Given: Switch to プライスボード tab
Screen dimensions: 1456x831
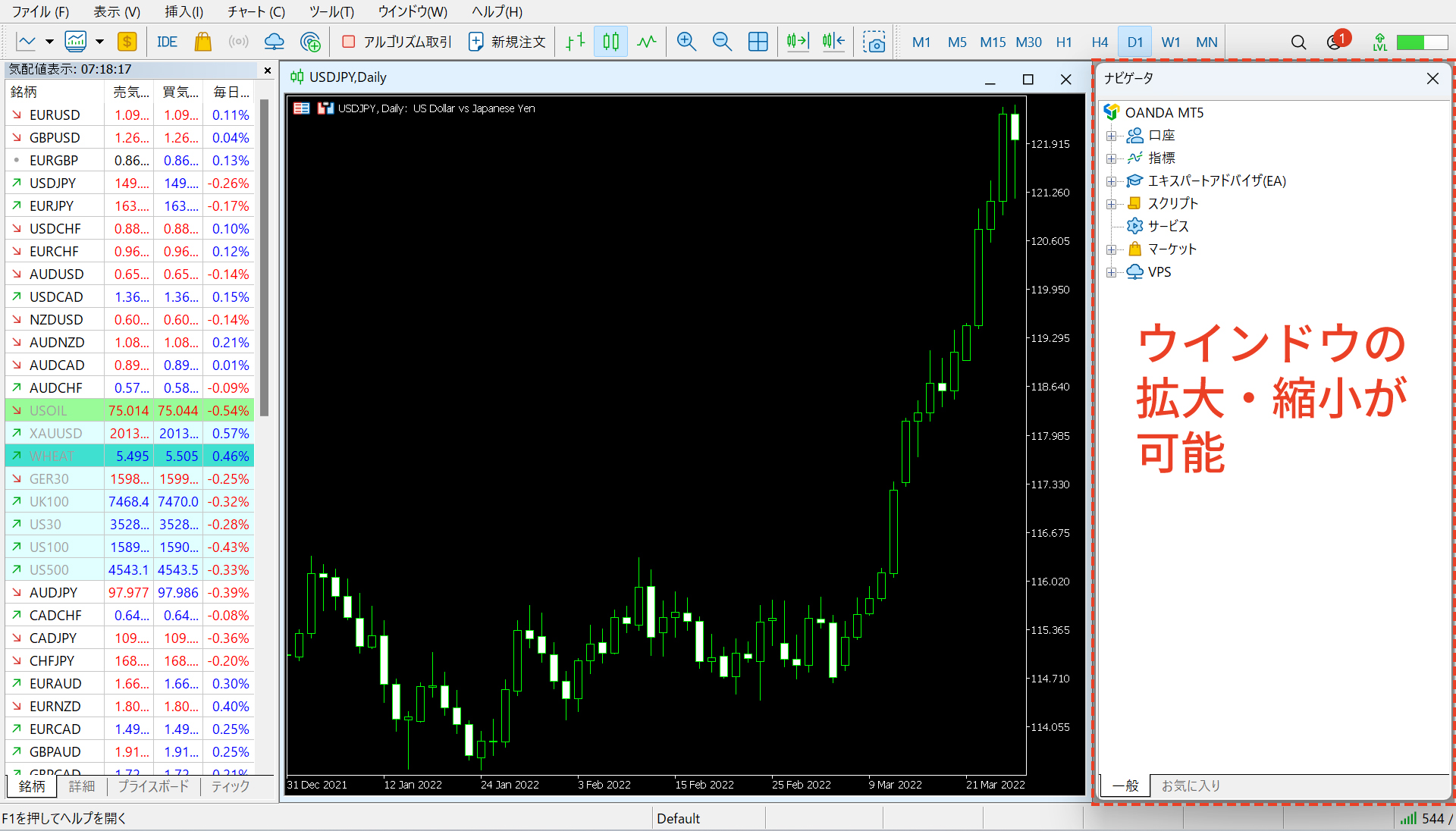Looking at the screenshot, I should pos(153,786).
